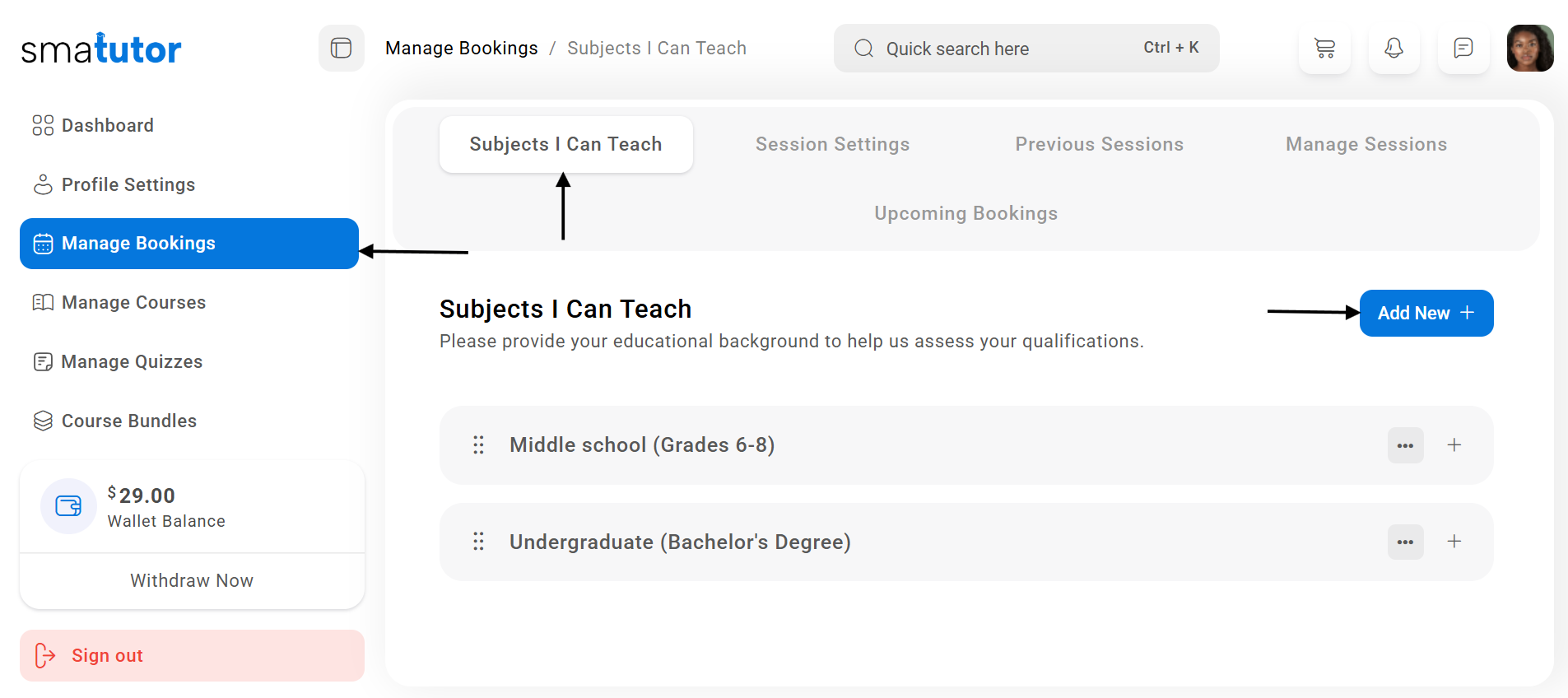Expand the Undergraduate (Bachelor's Degree) row
The height and width of the screenshot is (698, 1568).
pyautogui.click(x=1454, y=542)
